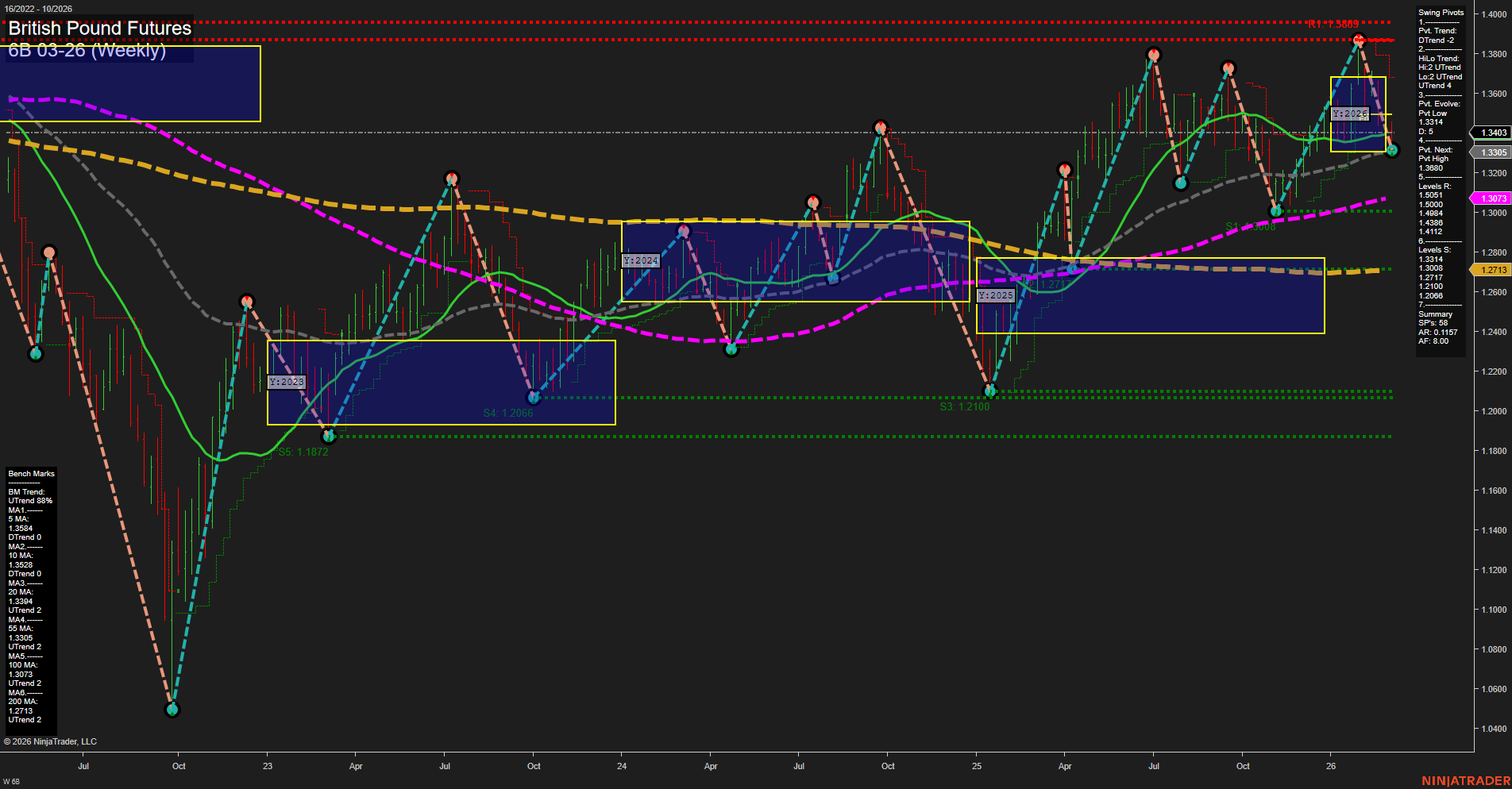Click the magenta 1.3073 price axis marker
This screenshot has width=1512, height=789.
point(1494,198)
